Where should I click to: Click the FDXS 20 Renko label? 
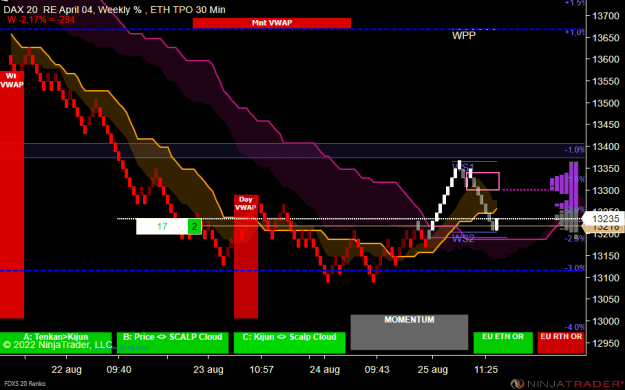(x=25, y=384)
